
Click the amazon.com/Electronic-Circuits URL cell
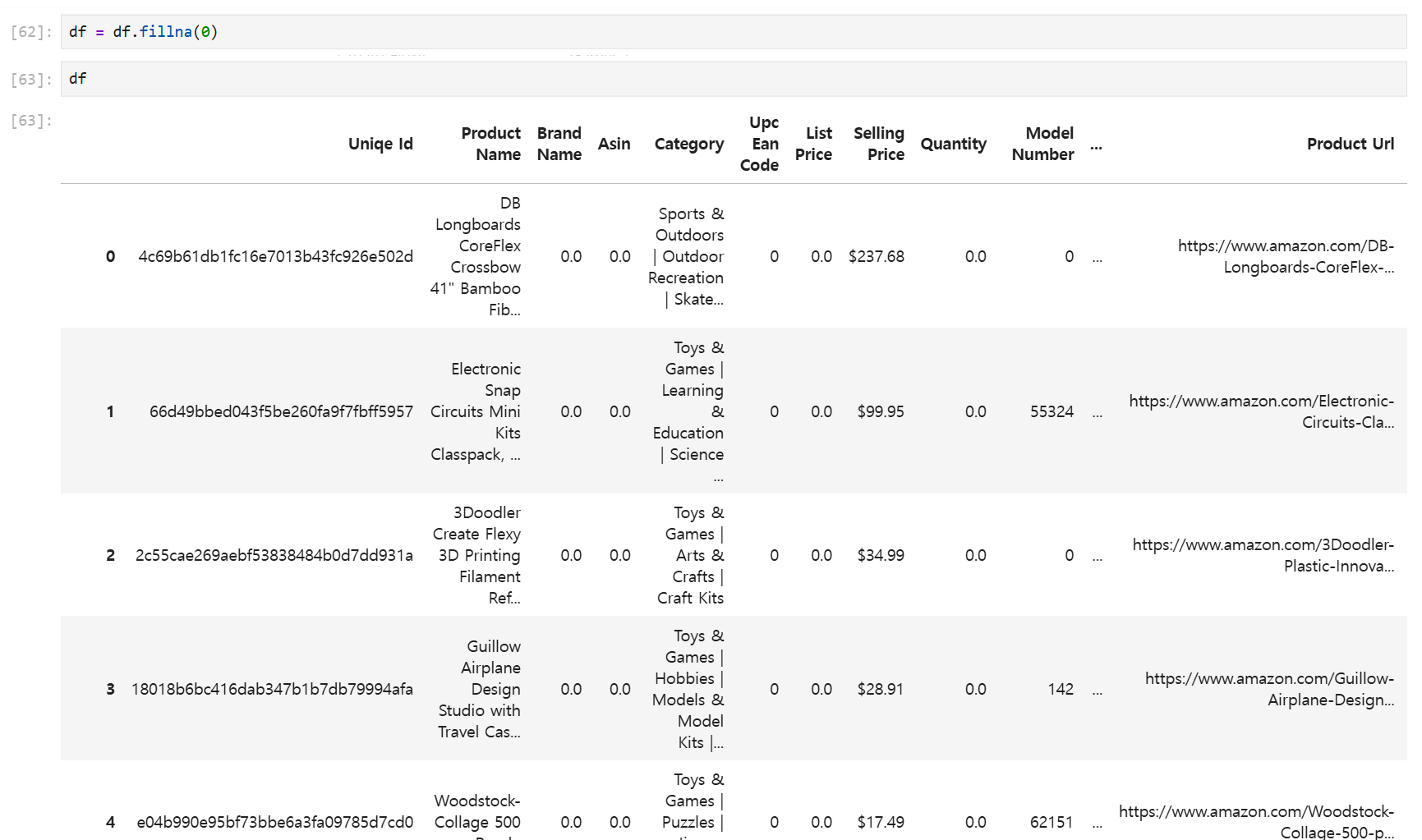(1261, 411)
